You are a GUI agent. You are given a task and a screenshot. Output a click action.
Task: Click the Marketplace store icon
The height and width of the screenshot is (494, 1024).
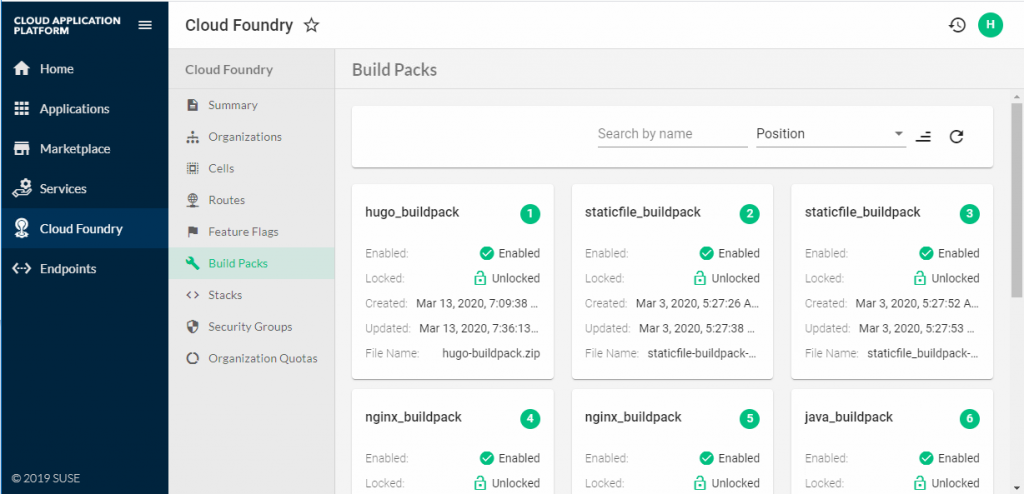(21, 149)
